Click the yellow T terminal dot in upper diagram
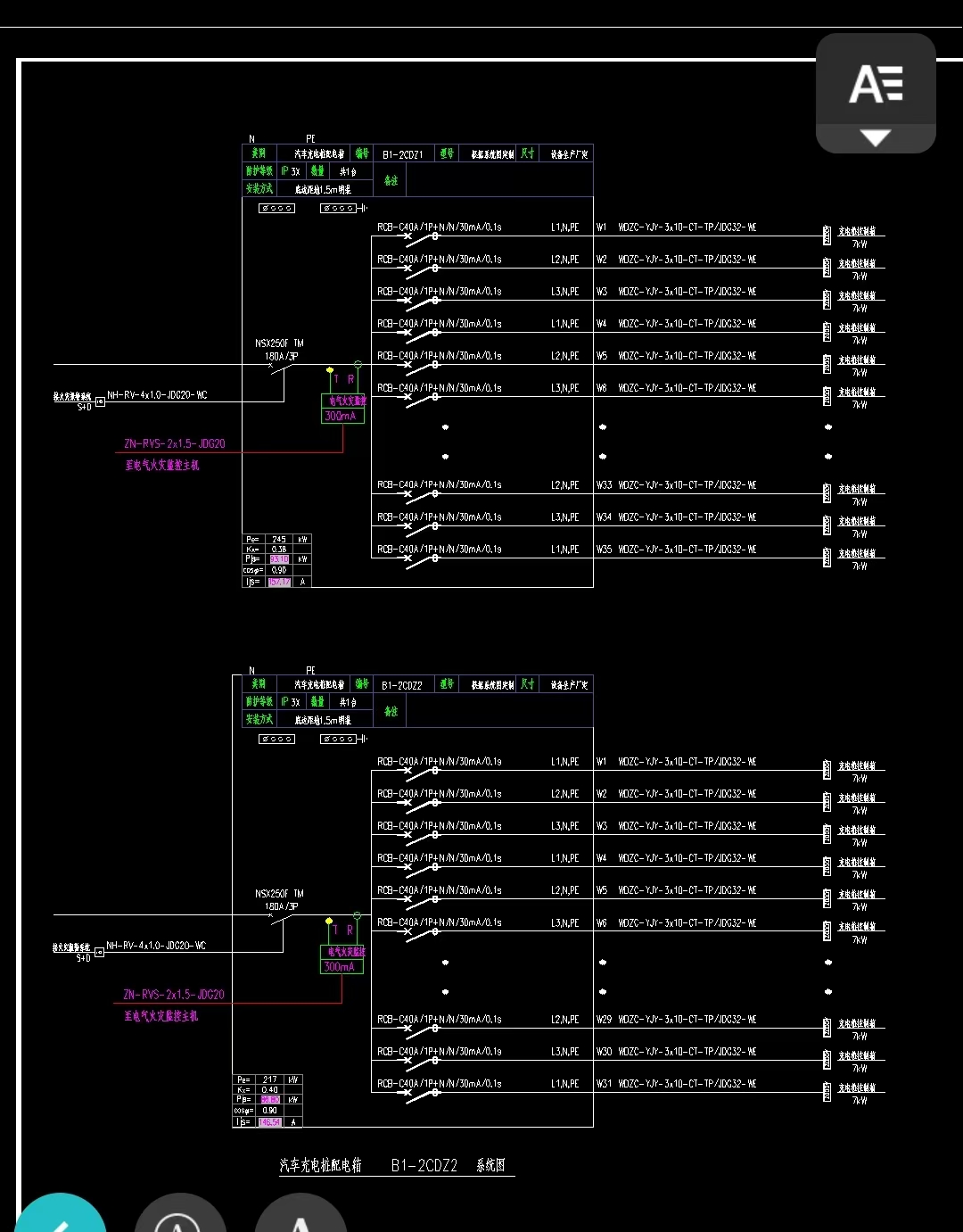Screen dimensions: 963x1232 pyautogui.click(x=330, y=369)
